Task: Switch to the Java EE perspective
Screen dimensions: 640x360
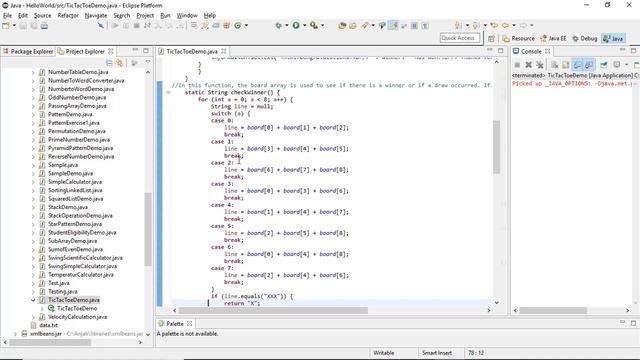Action: [553, 38]
